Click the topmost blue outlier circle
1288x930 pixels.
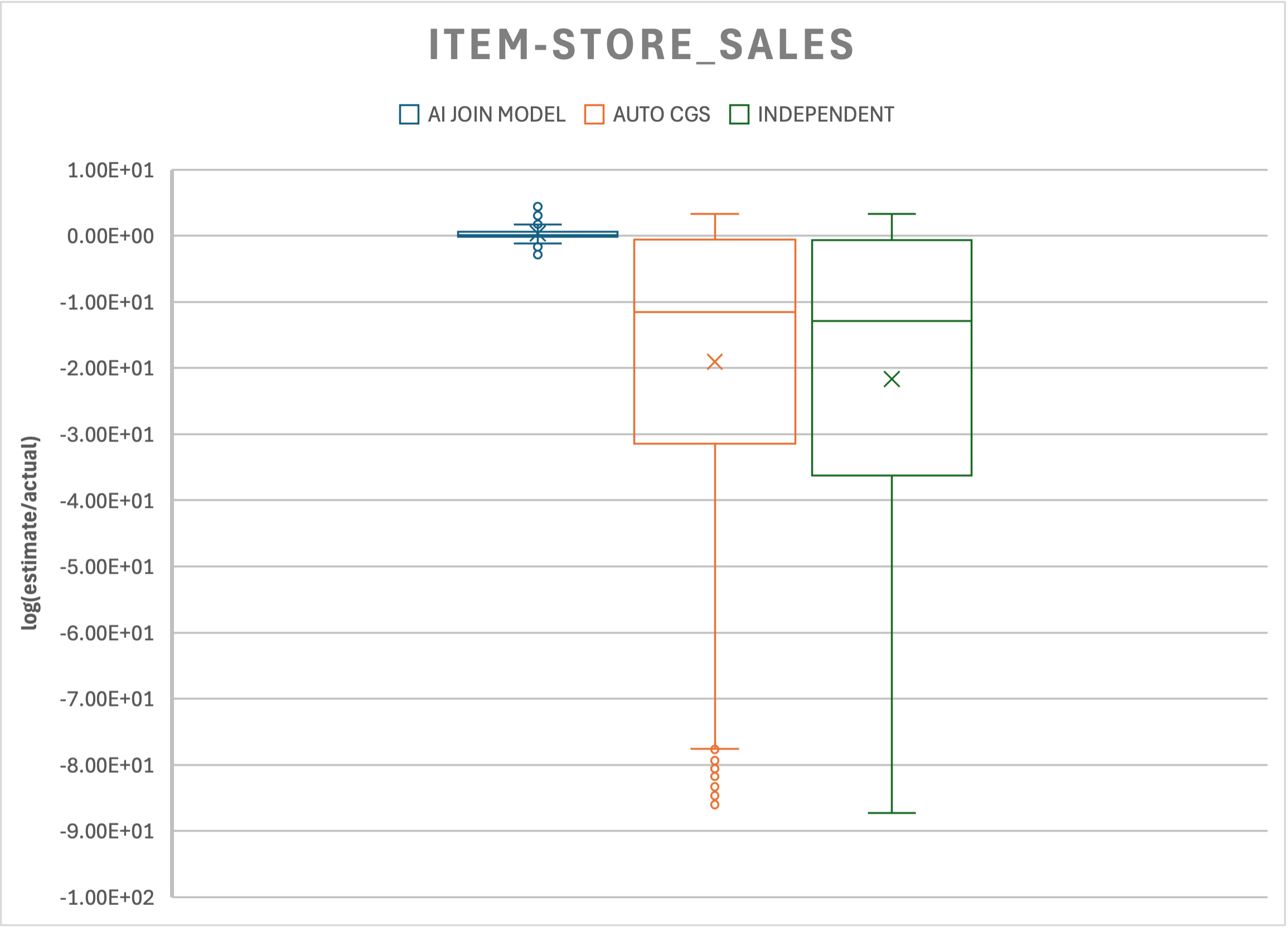click(538, 207)
